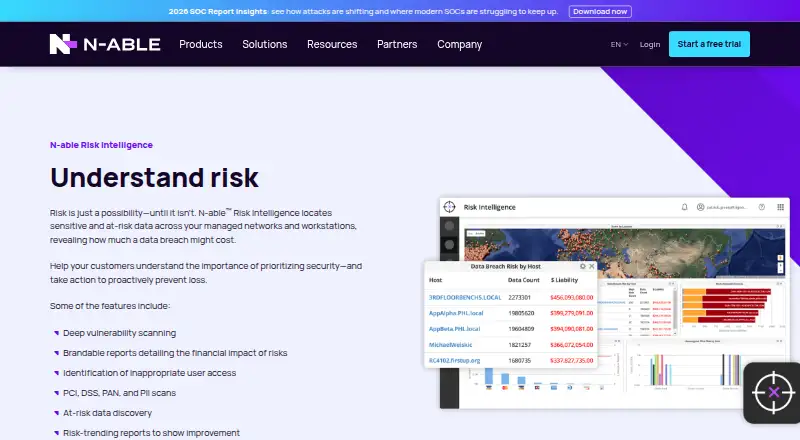The height and width of the screenshot is (440, 800).
Task: Click the user account icon in dashboard
Action: (701, 207)
